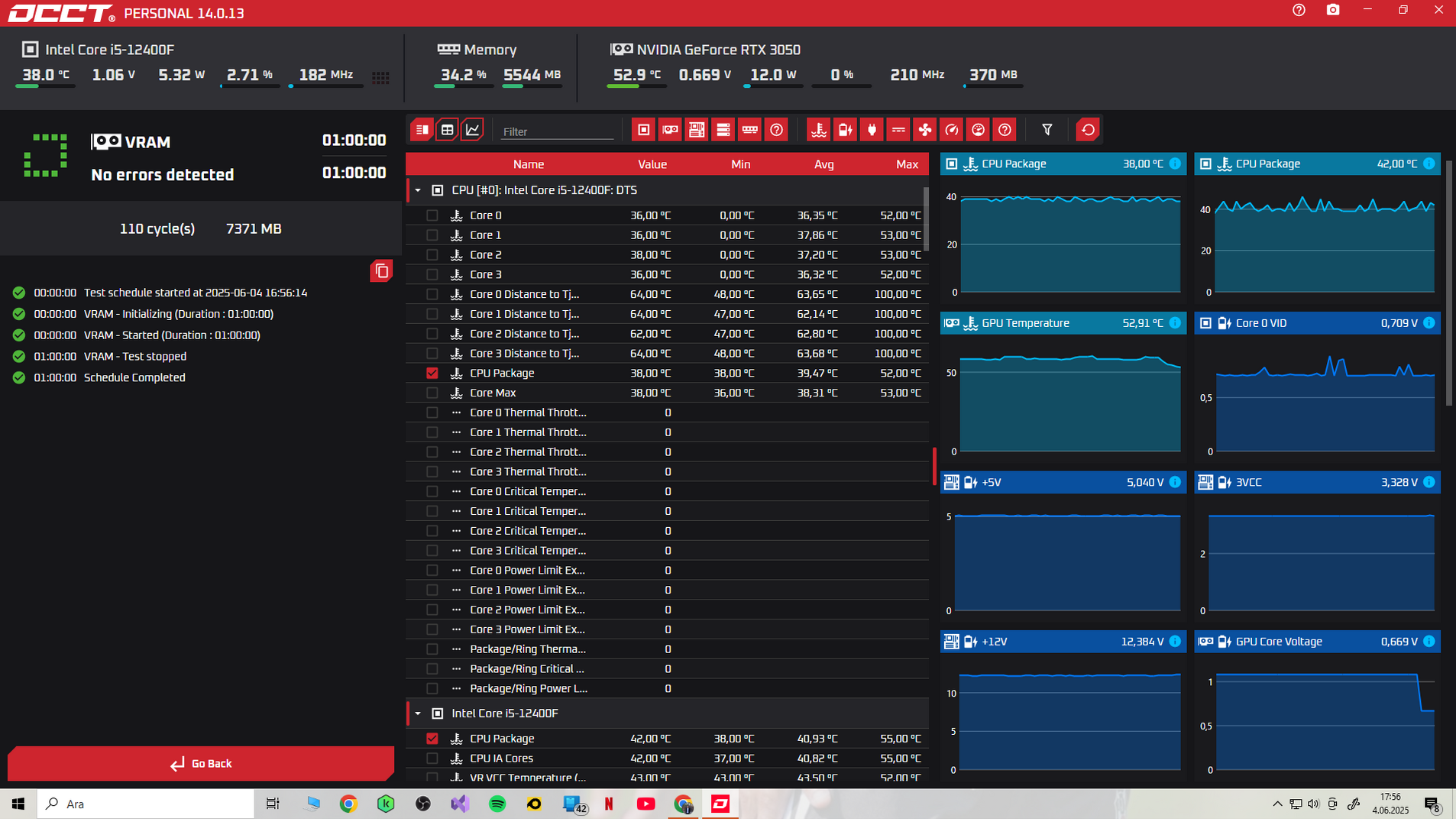1456x825 pixels.
Task: Sort the sensor table by Name column
Action: click(x=529, y=164)
